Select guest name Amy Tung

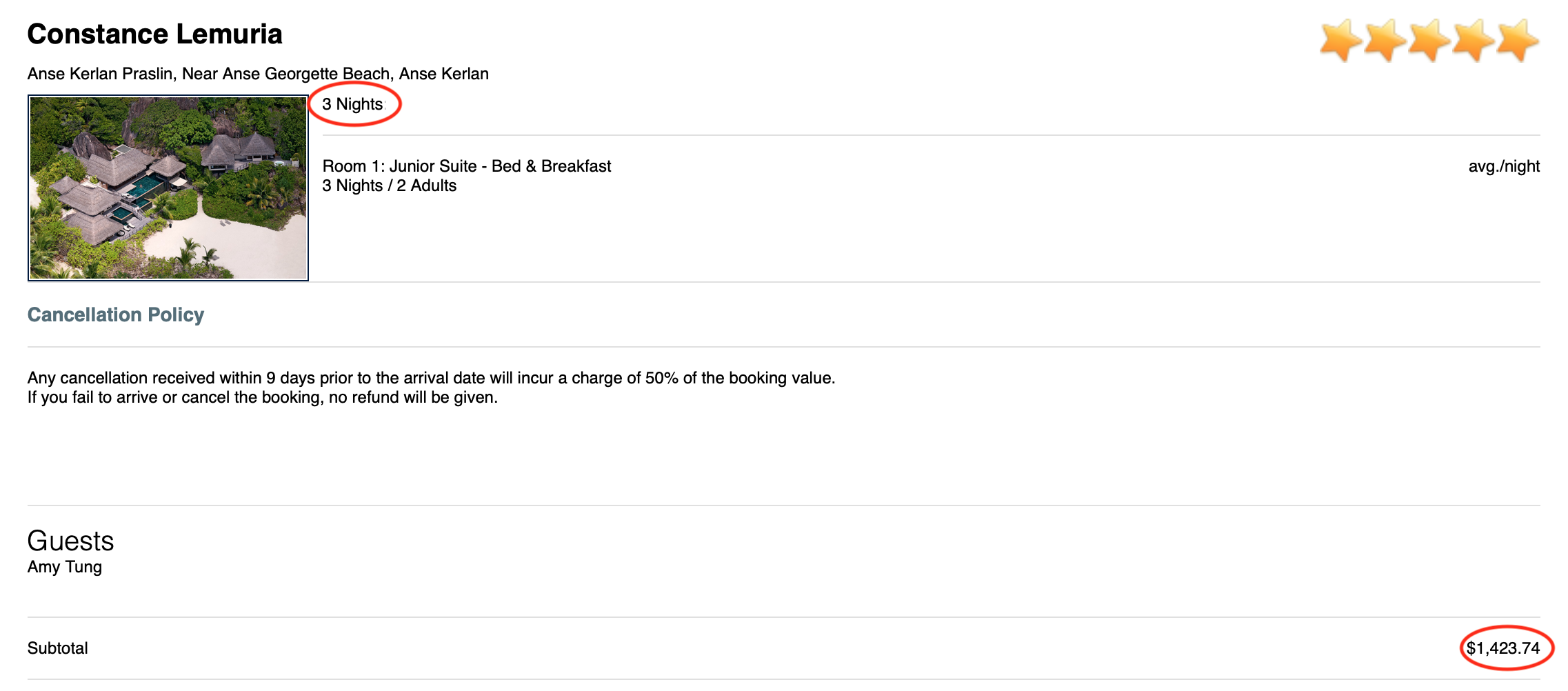(65, 567)
